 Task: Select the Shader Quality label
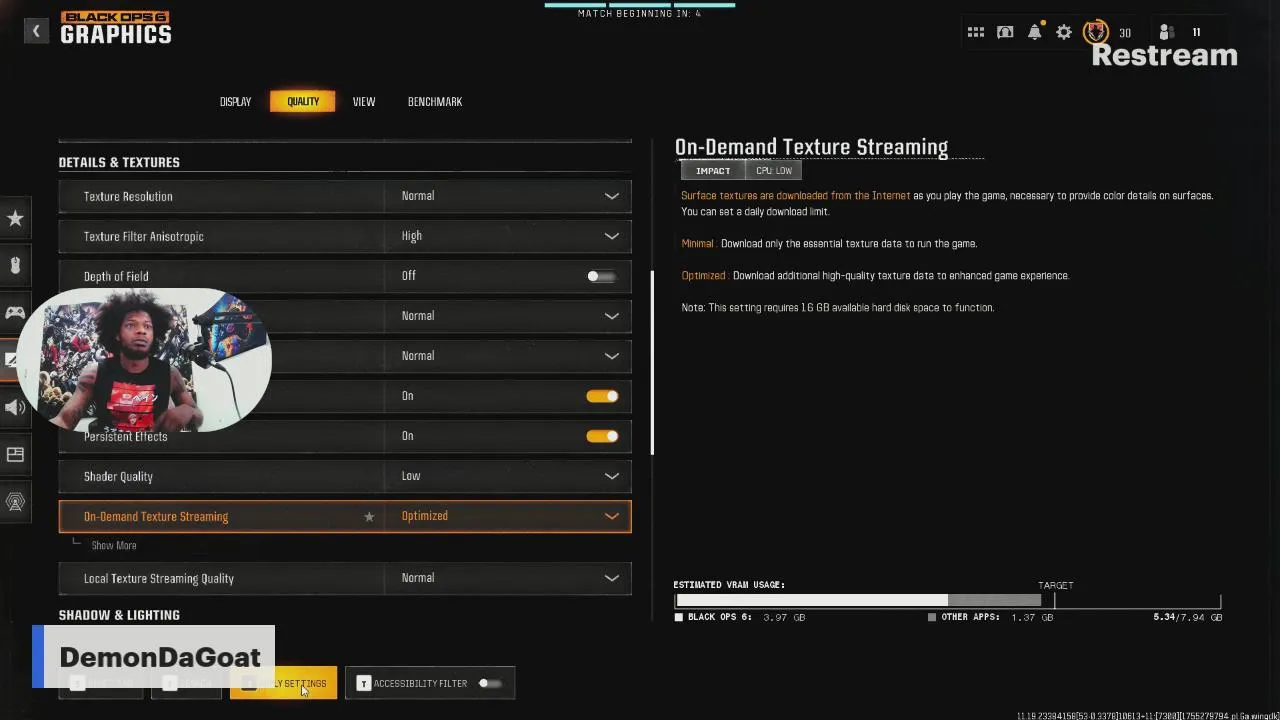click(x=118, y=477)
